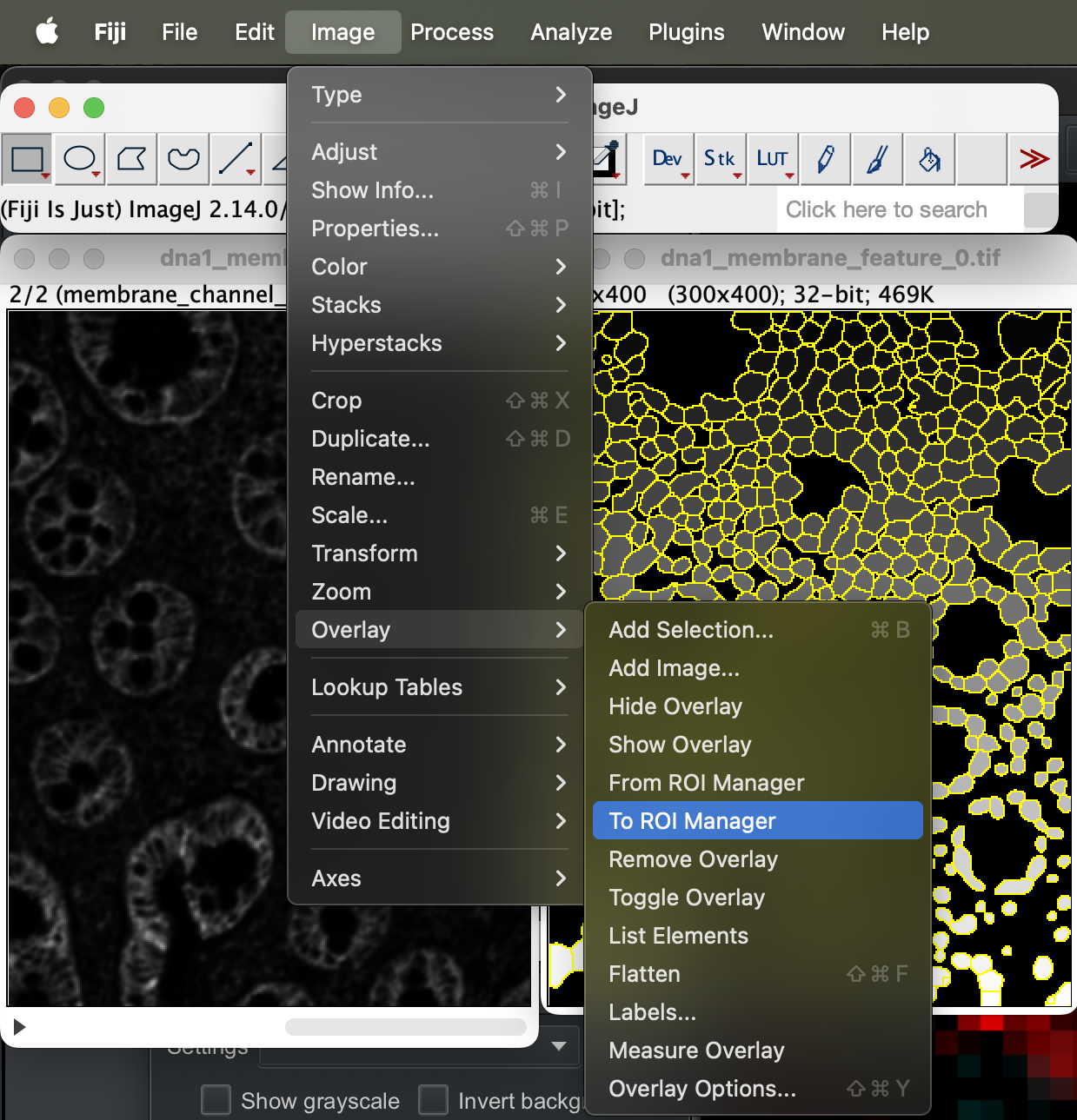1077x1120 pixels.
Task: Select Remove Overlay menu entry
Action: point(694,859)
